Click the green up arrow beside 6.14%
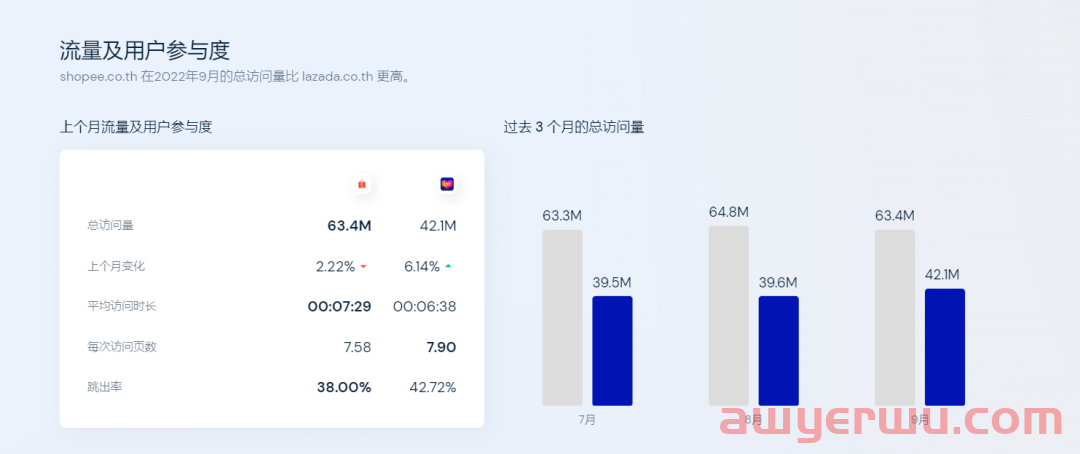 point(448,266)
